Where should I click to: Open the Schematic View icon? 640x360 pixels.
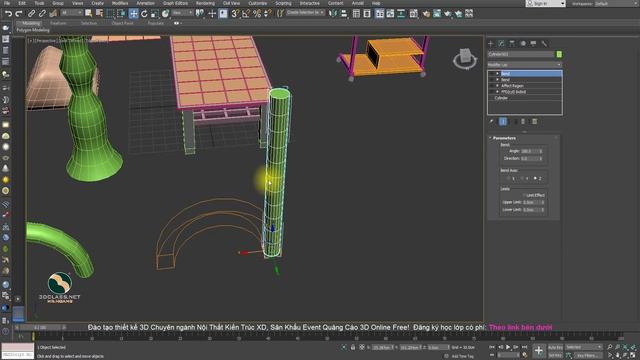tap(401, 13)
